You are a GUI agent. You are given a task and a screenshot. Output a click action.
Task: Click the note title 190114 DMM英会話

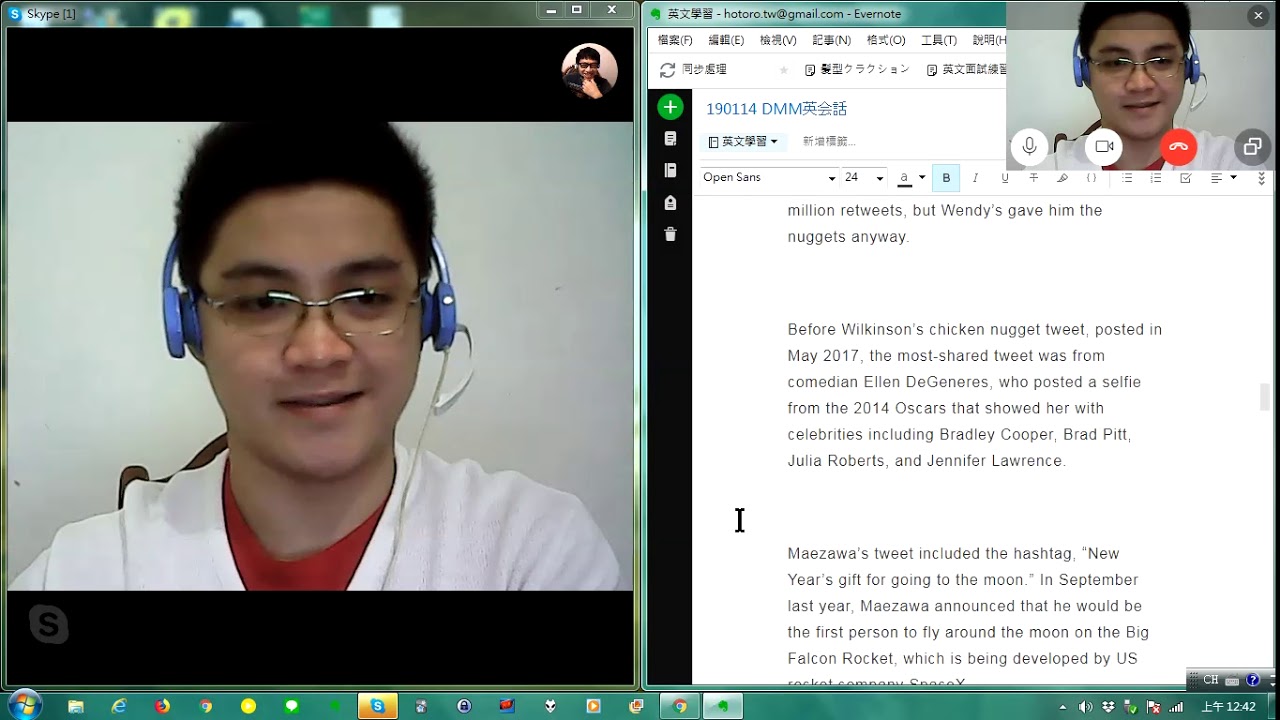pos(776,109)
